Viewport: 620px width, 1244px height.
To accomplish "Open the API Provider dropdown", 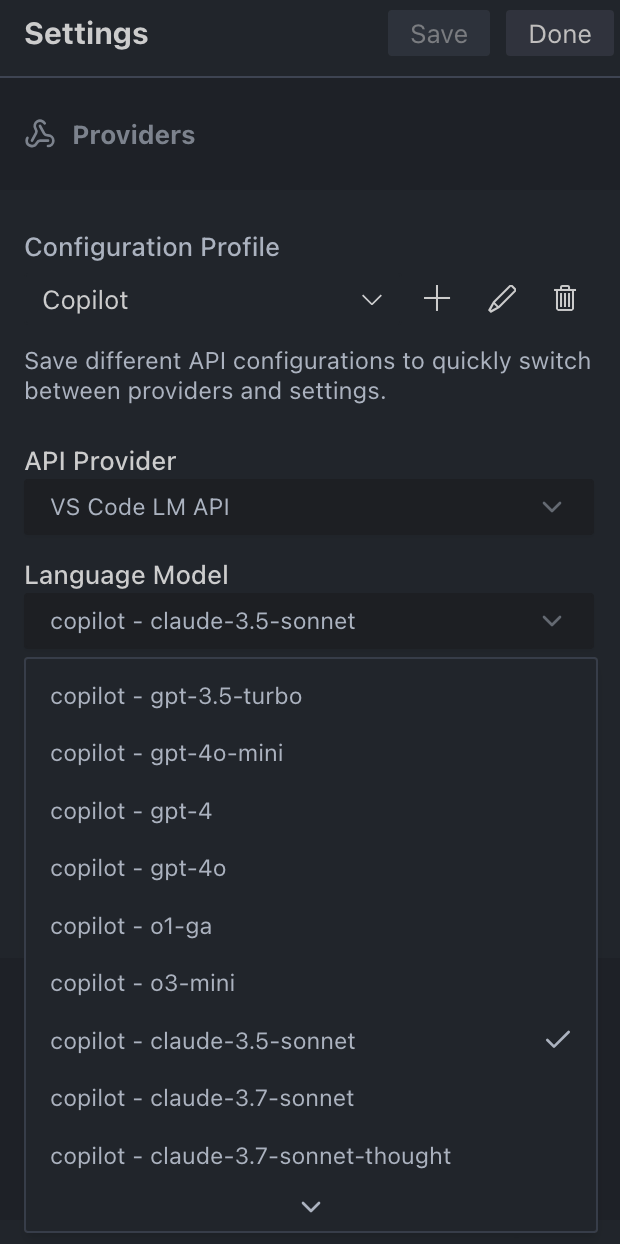I will point(308,507).
